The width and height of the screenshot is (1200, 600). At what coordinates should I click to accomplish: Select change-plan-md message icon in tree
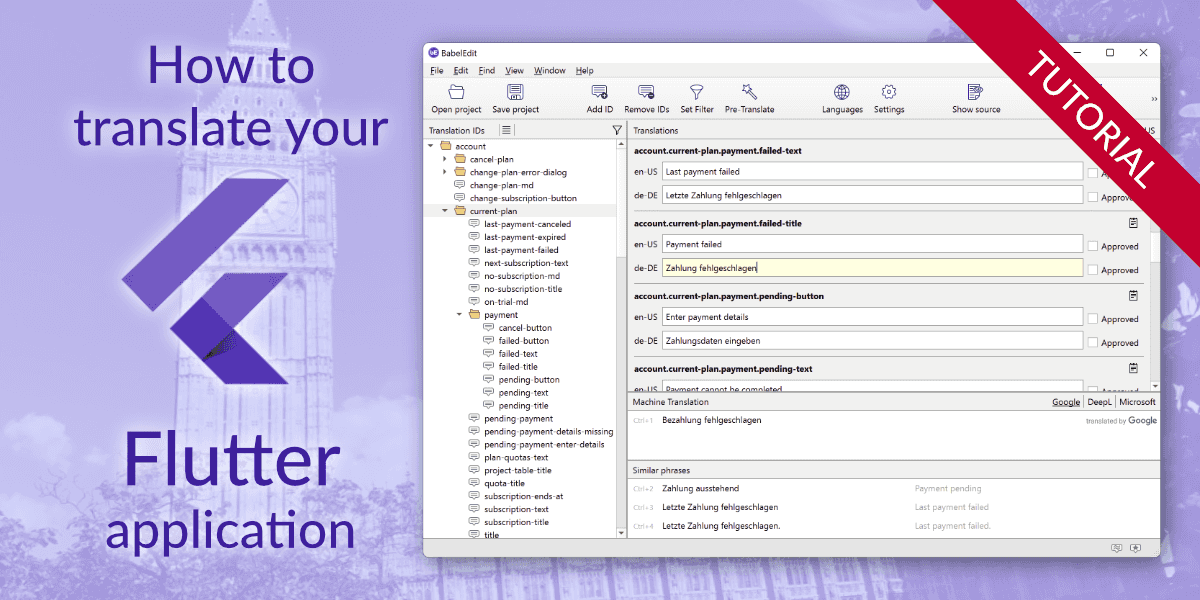[x=460, y=185]
